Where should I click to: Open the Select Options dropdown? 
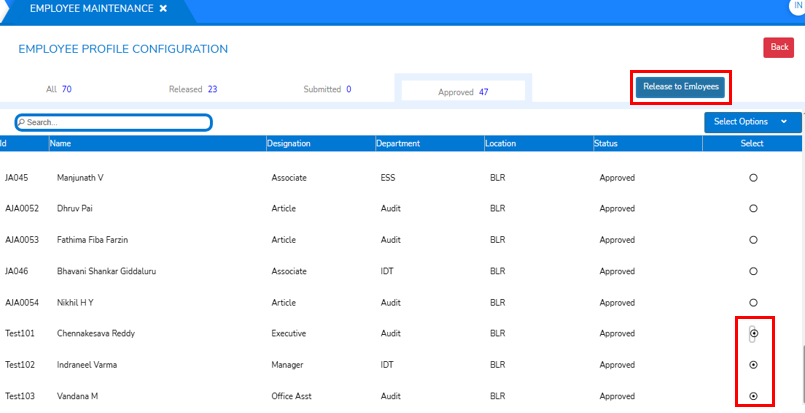click(752, 122)
